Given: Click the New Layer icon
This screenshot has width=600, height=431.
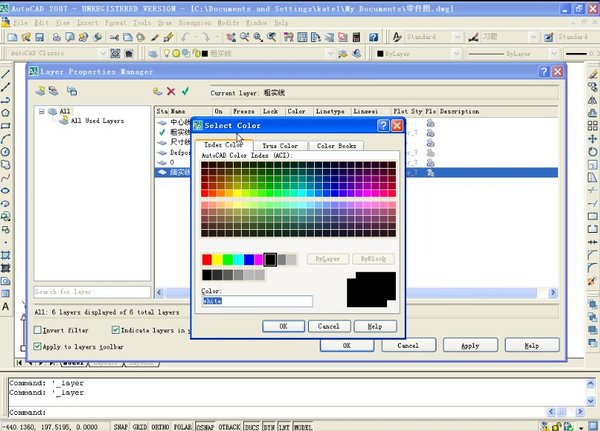Looking at the screenshot, I should [156, 91].
